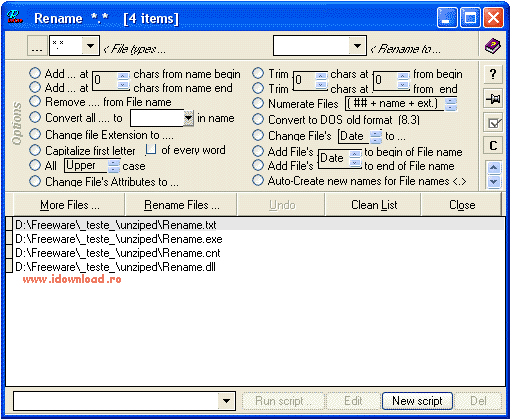Viewport: 511px width, 420px height.
Task: Click the question mark help button
Action: [493, 74]
